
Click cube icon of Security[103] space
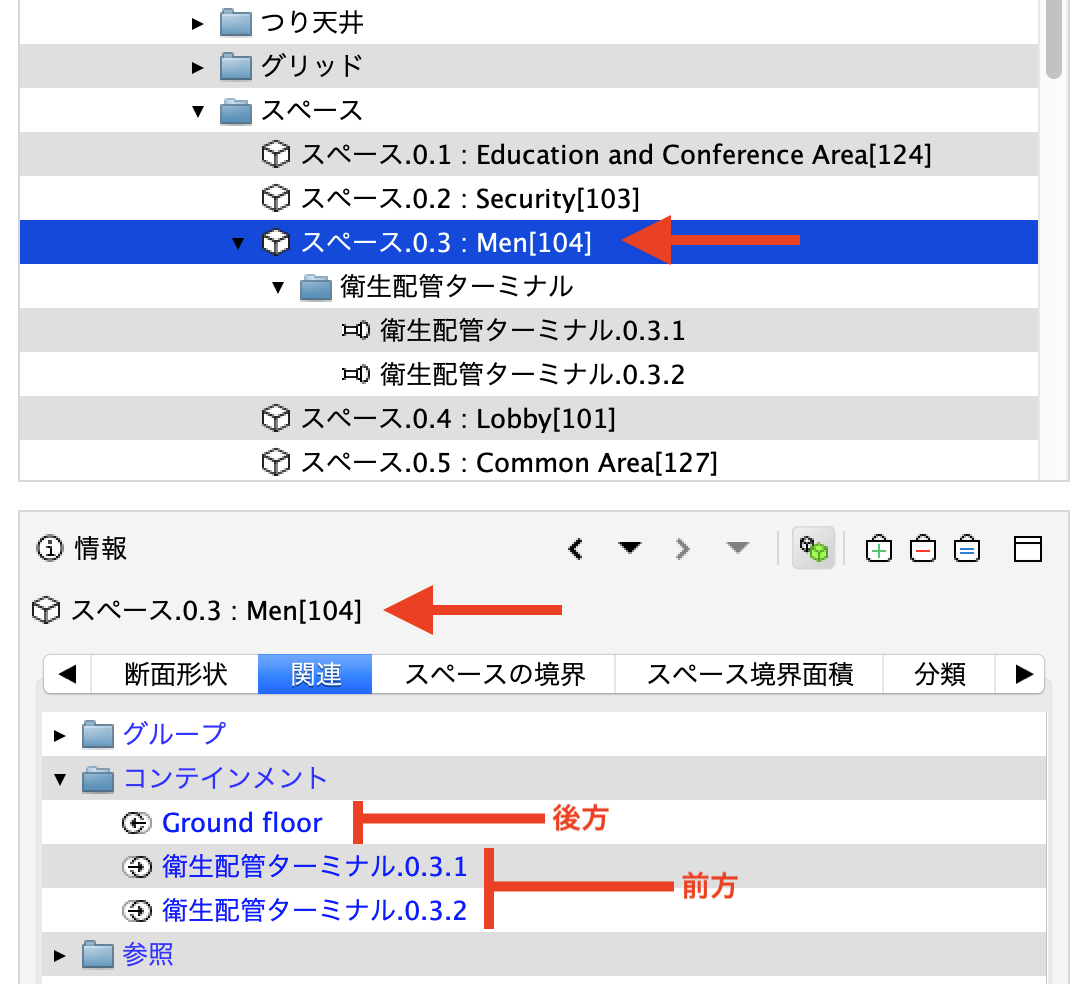pyautogui.click(x=275, y=198)
